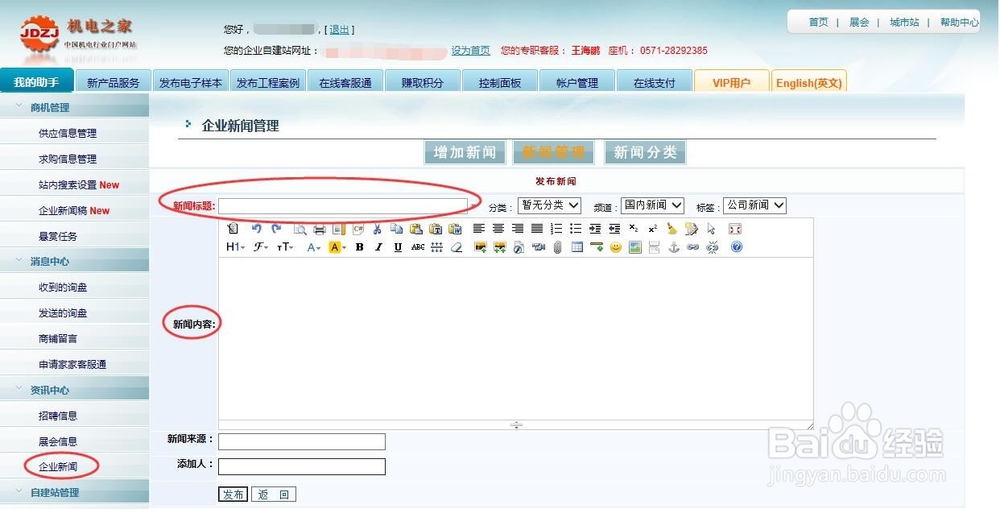Align text right in the editor
The height and width of the screenshot is (509, 1000).
click(x=517, y=228)
